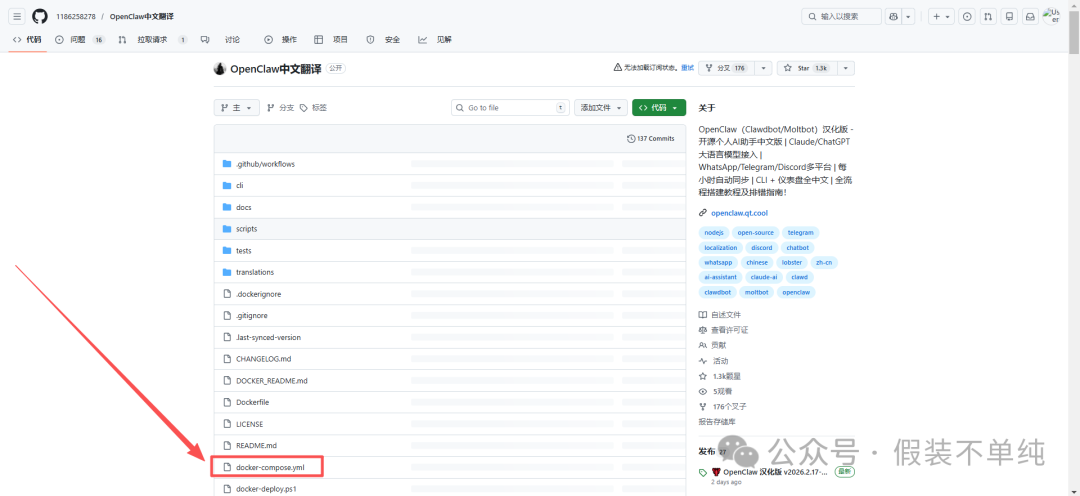The image size is (1080, 496).
Task: Open the 主 branch selector dropdown
Action: (x=237, y=108)
